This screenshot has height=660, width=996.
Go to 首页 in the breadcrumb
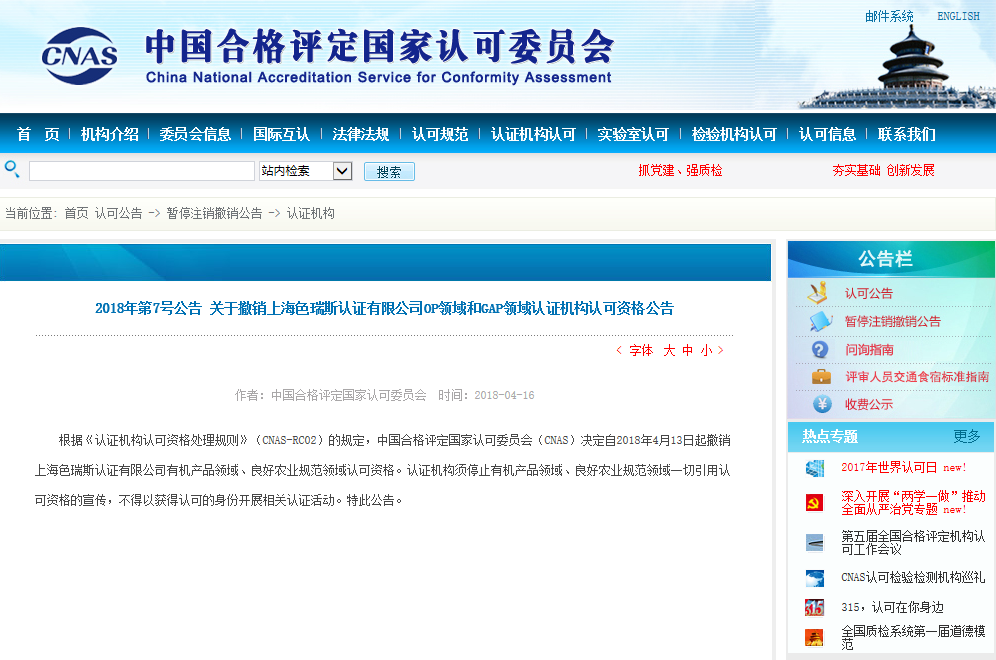tap(76, 213)
